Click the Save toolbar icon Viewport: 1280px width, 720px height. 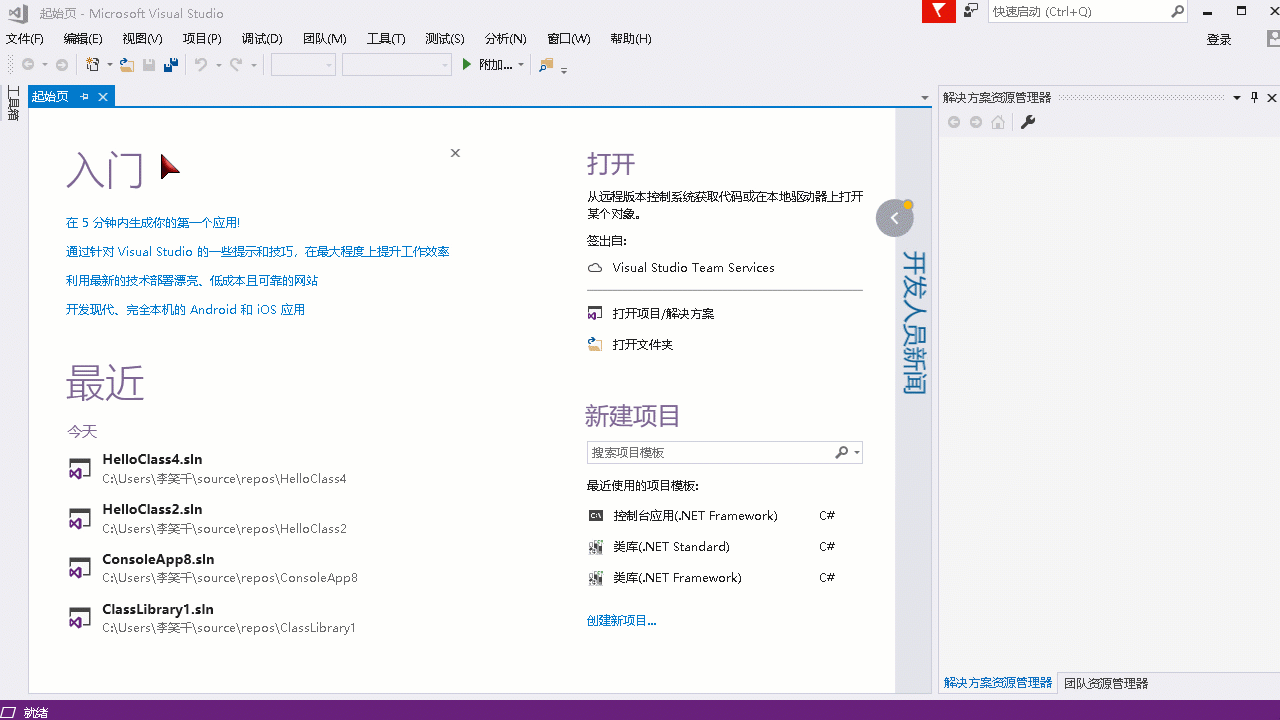pyautogui.click(x=149, y=65)
